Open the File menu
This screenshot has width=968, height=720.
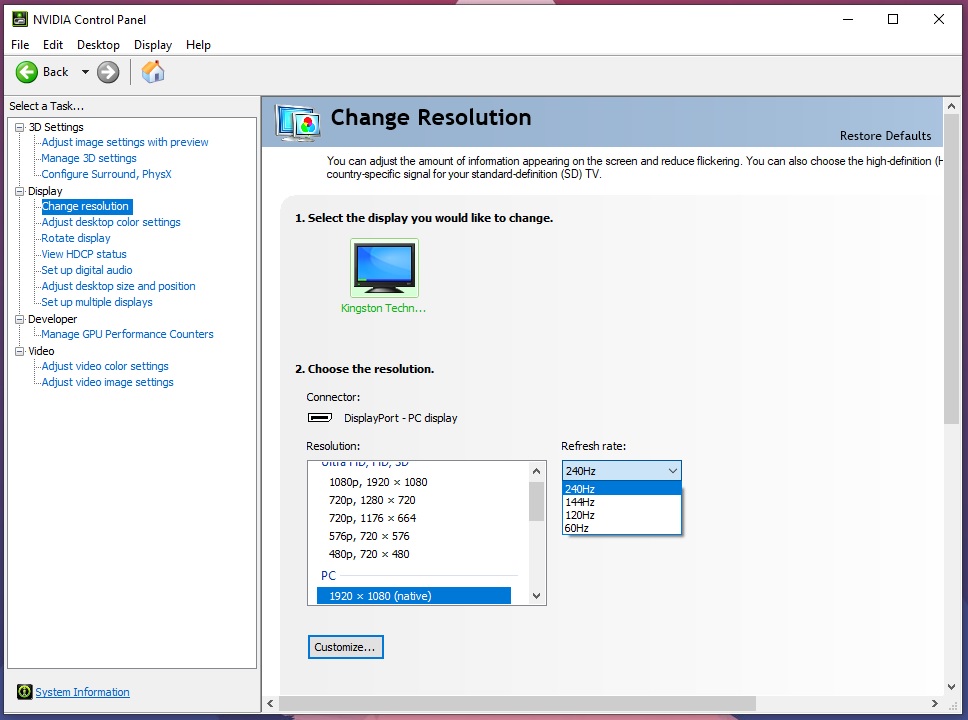20,44
